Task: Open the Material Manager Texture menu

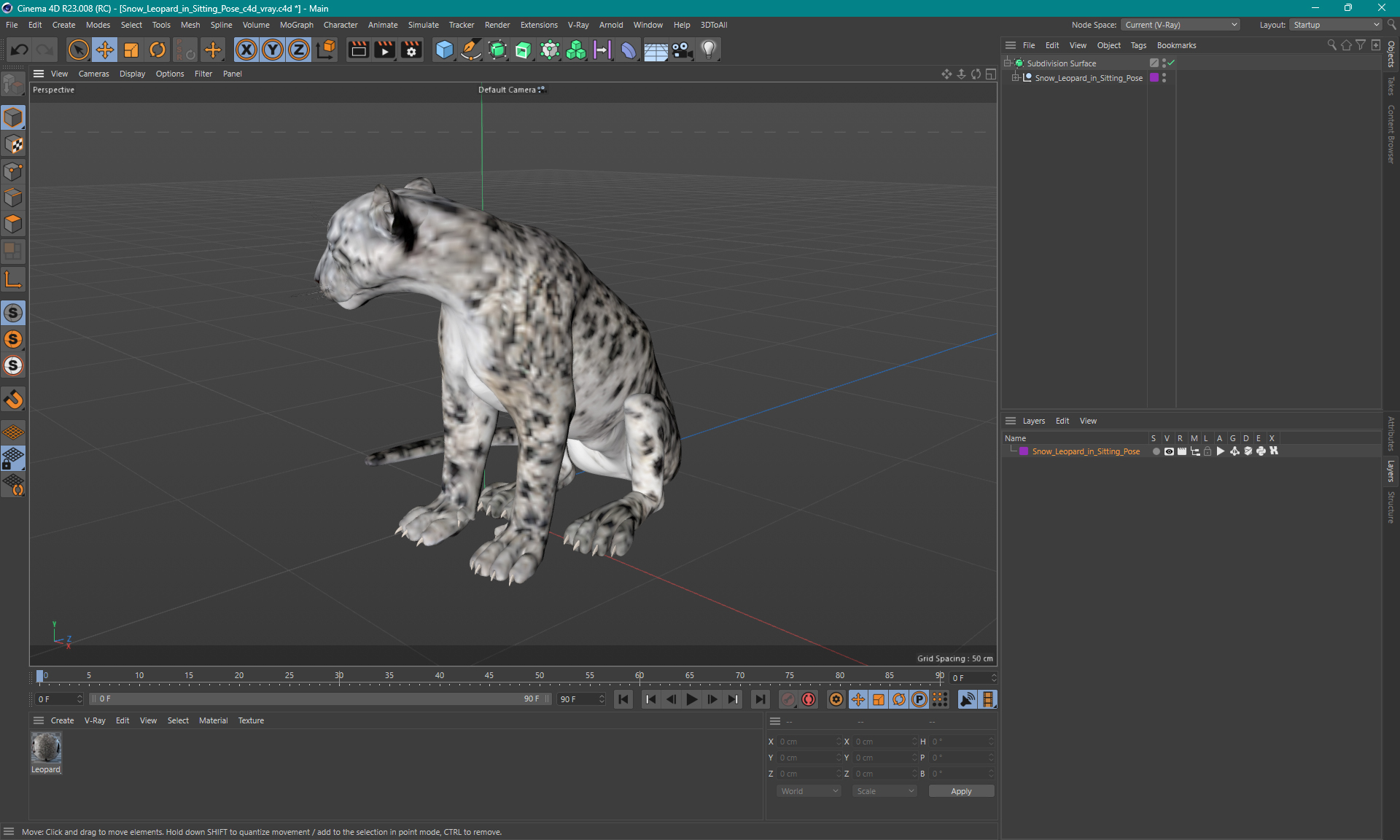Action: click(251, 720)
